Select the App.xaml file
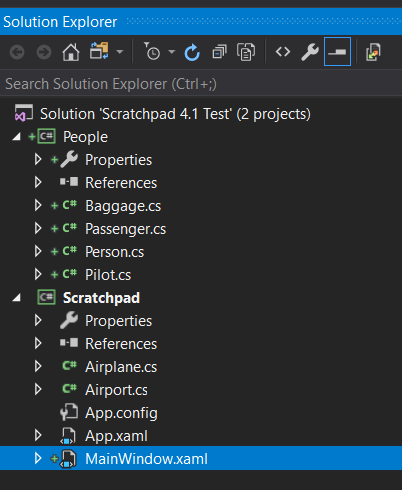The height and width of the screenshot is (490, 402). click(116, 436)
